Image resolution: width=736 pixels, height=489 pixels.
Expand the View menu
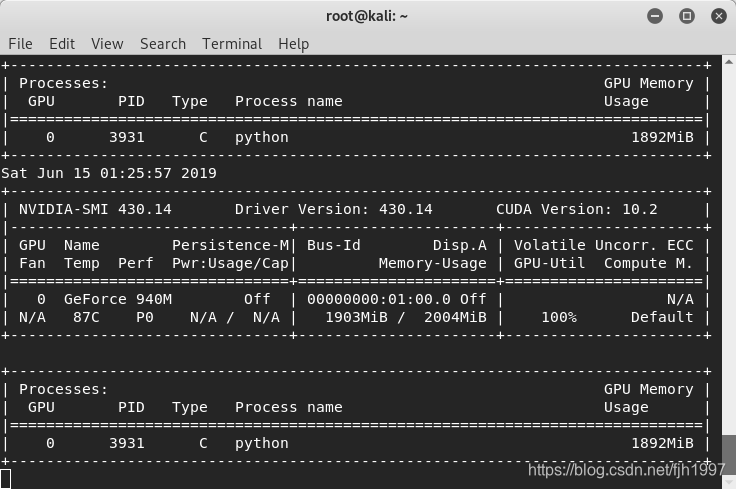107,44
